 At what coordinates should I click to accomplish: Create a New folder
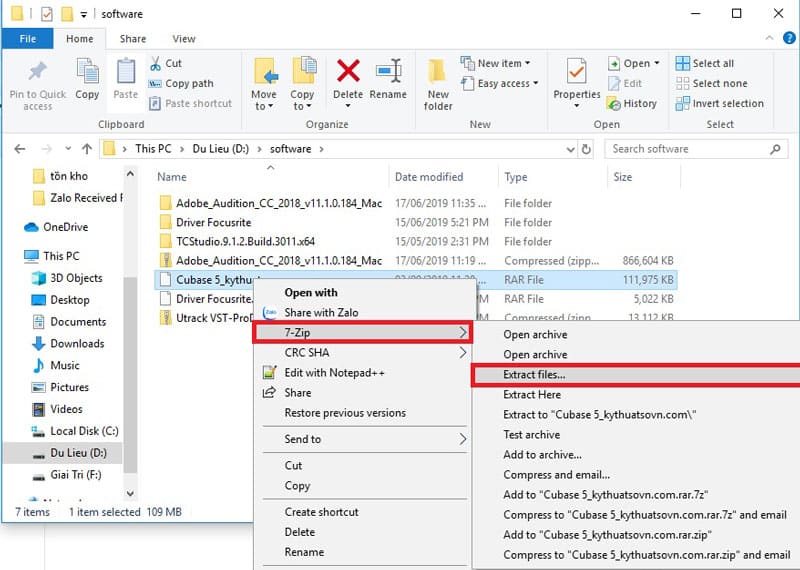coord(438,84)
